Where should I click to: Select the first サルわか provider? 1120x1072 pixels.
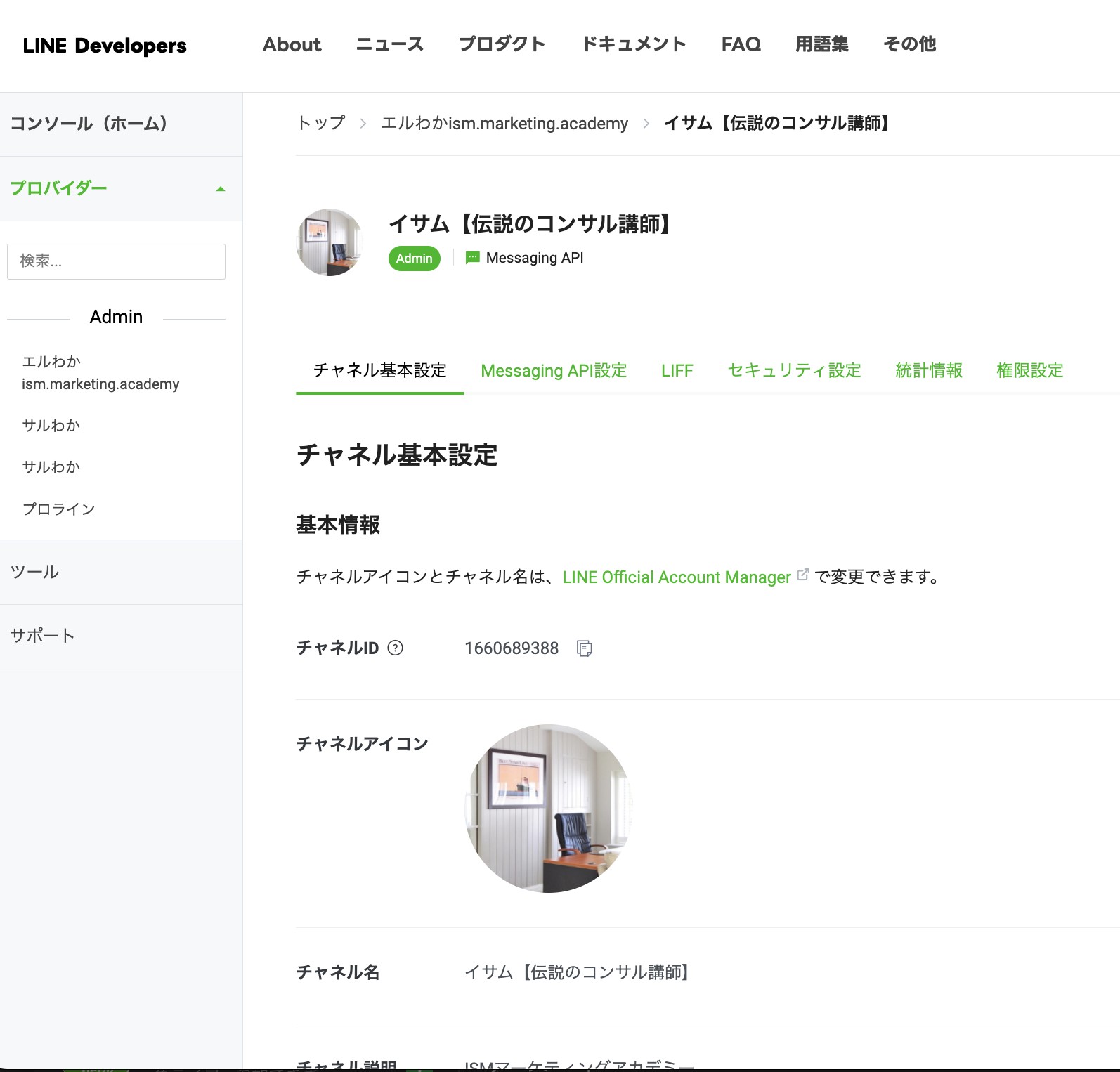pyautogui.click(x=51, y=425)
